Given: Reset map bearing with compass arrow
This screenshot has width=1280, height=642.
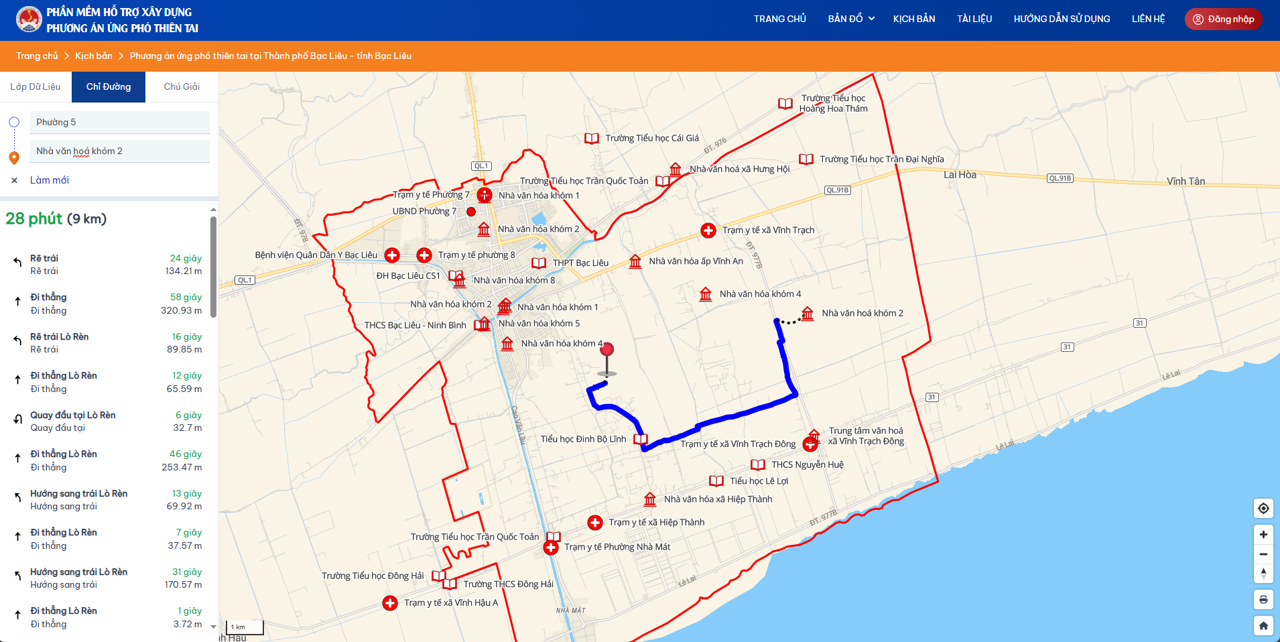Looking at the screenshot, I should tap(1263, 573).
